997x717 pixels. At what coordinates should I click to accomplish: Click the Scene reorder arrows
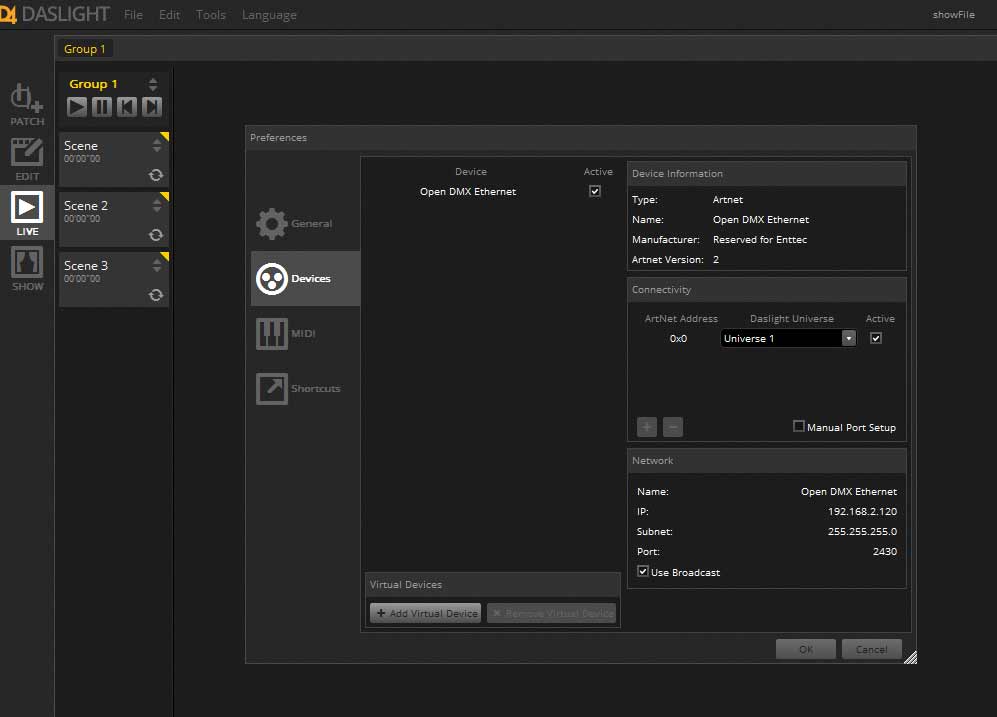pos(156,146)
